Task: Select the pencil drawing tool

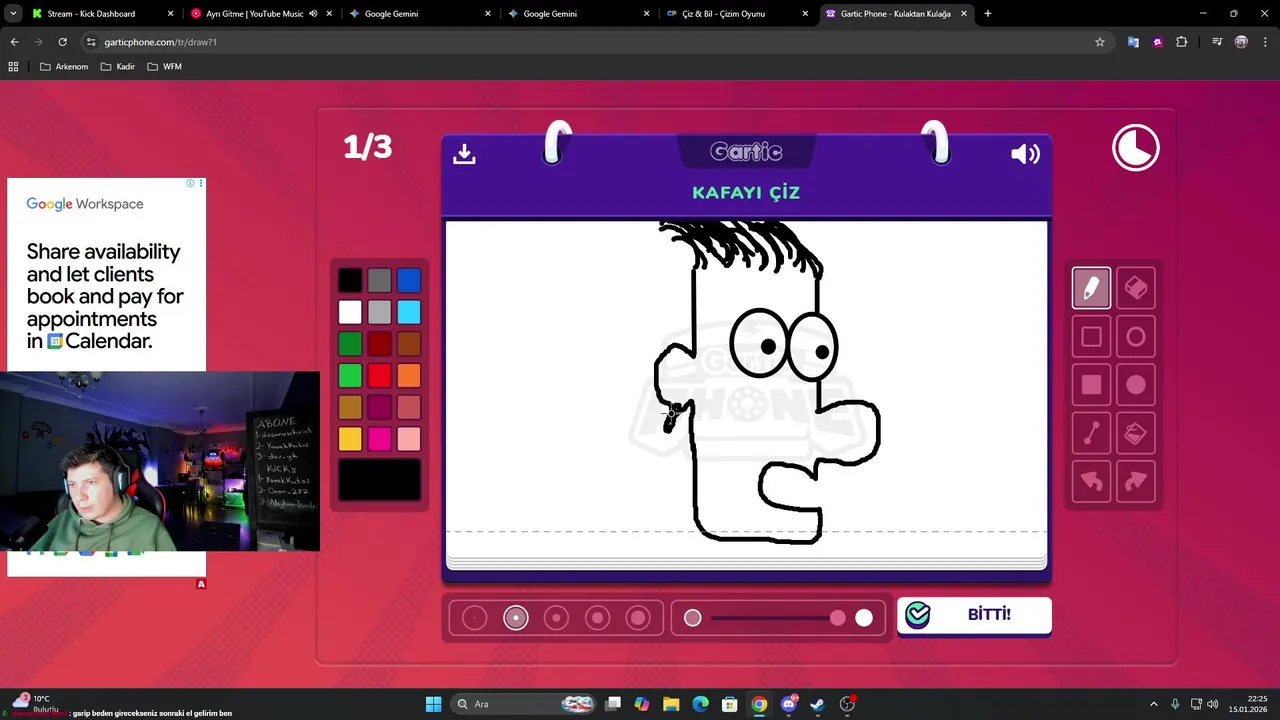Action: [1091, 288]
